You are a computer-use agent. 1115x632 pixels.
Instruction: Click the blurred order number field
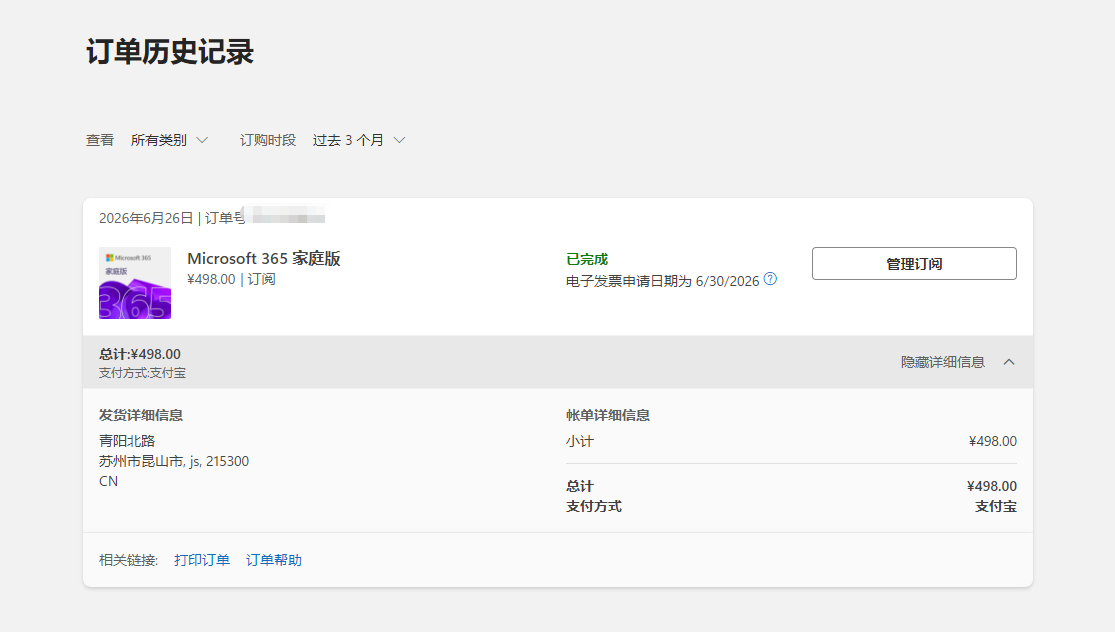(x=284, y=215)
